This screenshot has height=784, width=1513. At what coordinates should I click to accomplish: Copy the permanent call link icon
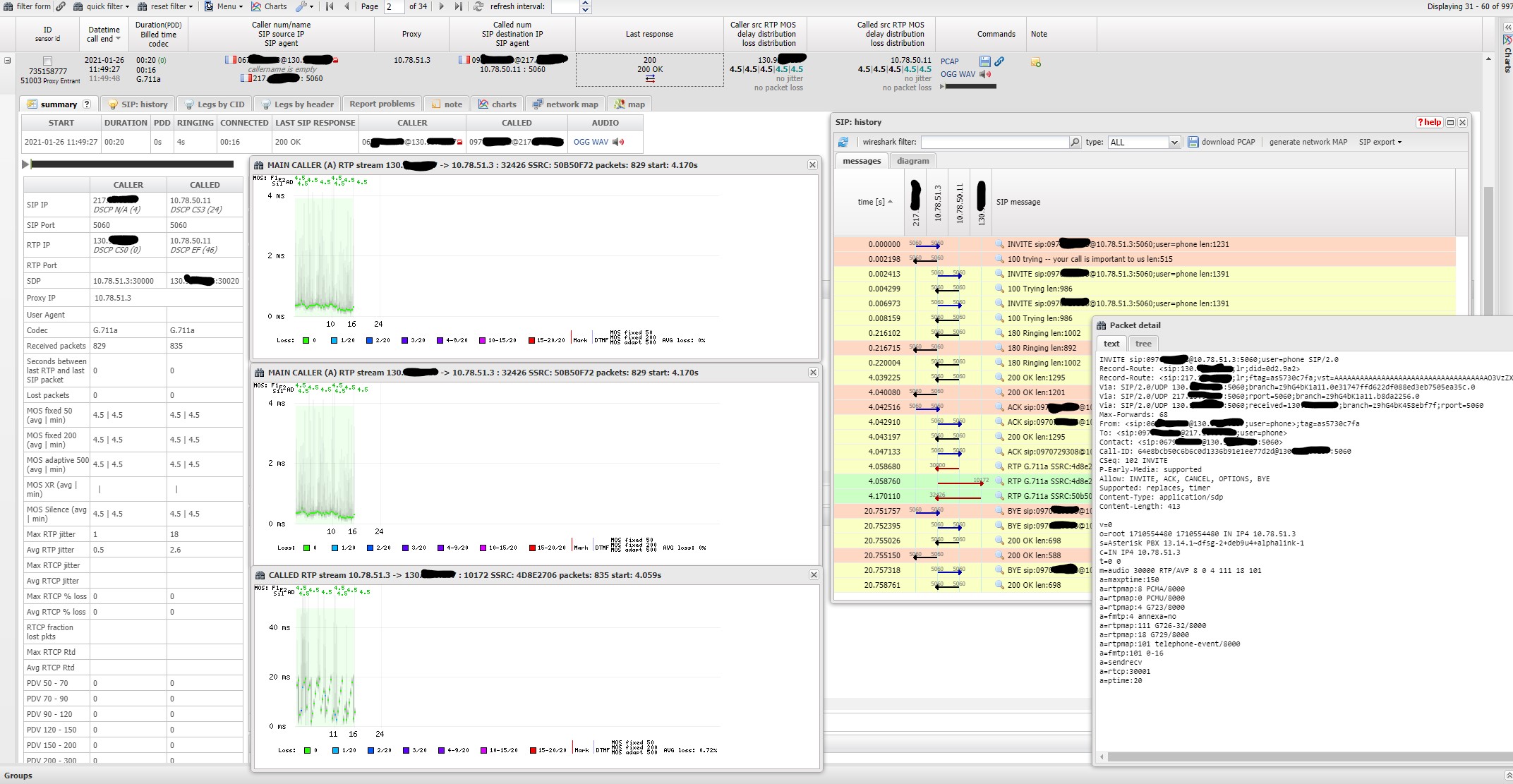(x=998, y=62)
